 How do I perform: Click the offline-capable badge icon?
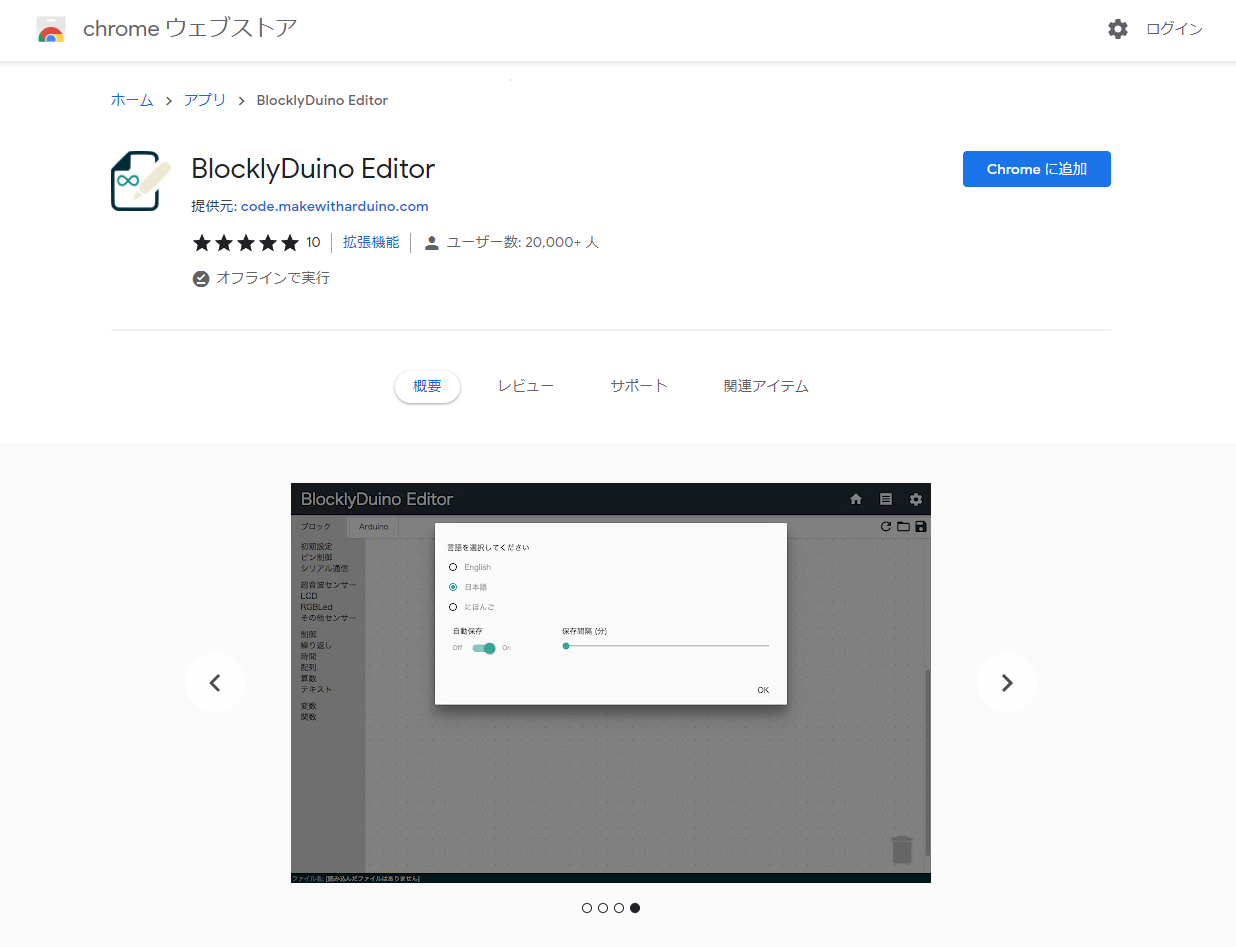coord(201,278)
